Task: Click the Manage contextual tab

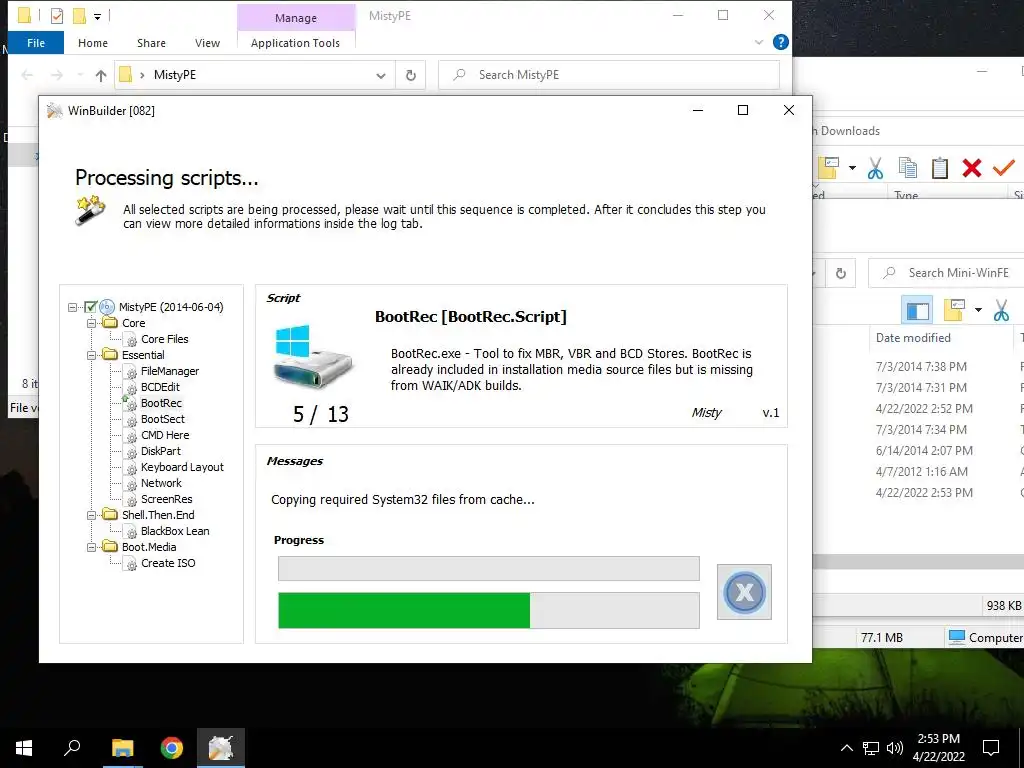Action: [296, 18]
